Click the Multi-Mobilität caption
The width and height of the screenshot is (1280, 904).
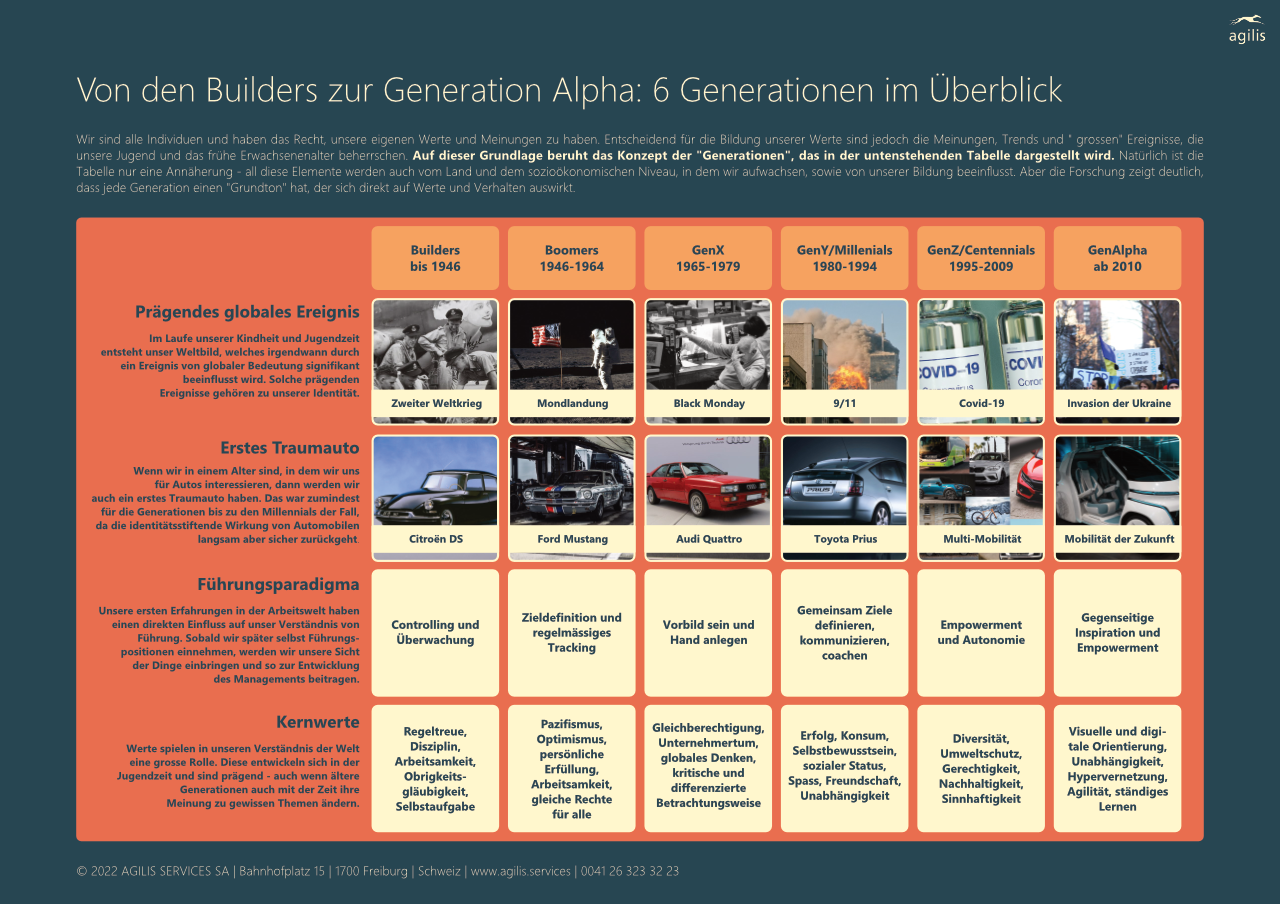point(981,539)
